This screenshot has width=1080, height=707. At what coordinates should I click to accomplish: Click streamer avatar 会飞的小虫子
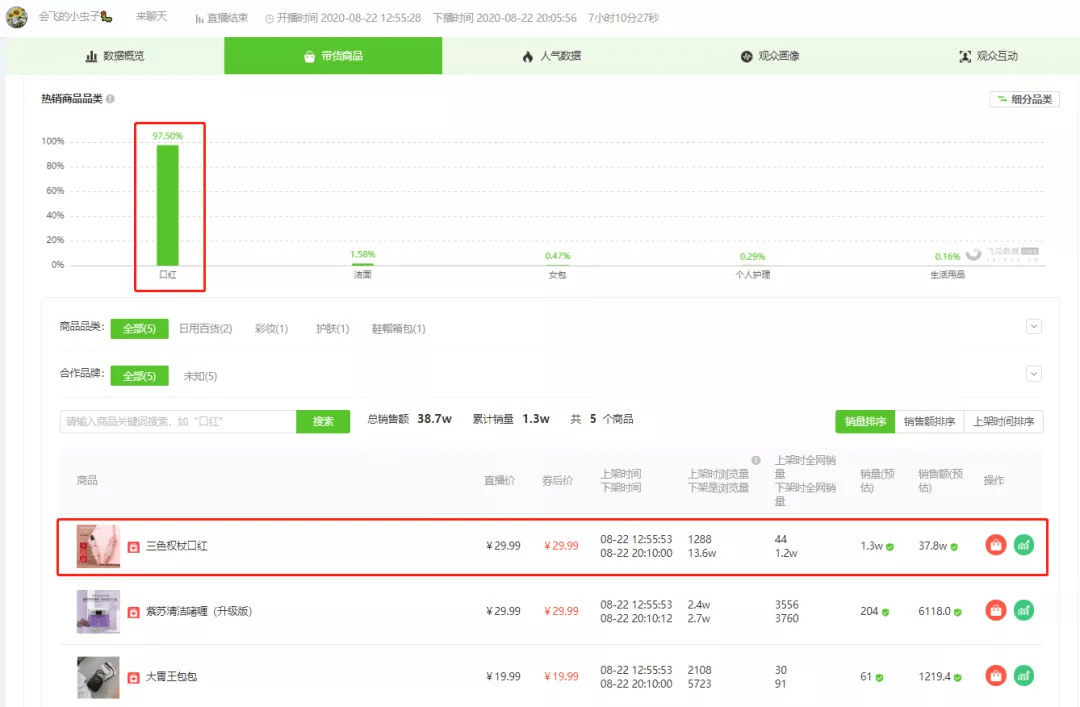click(17, 17)
